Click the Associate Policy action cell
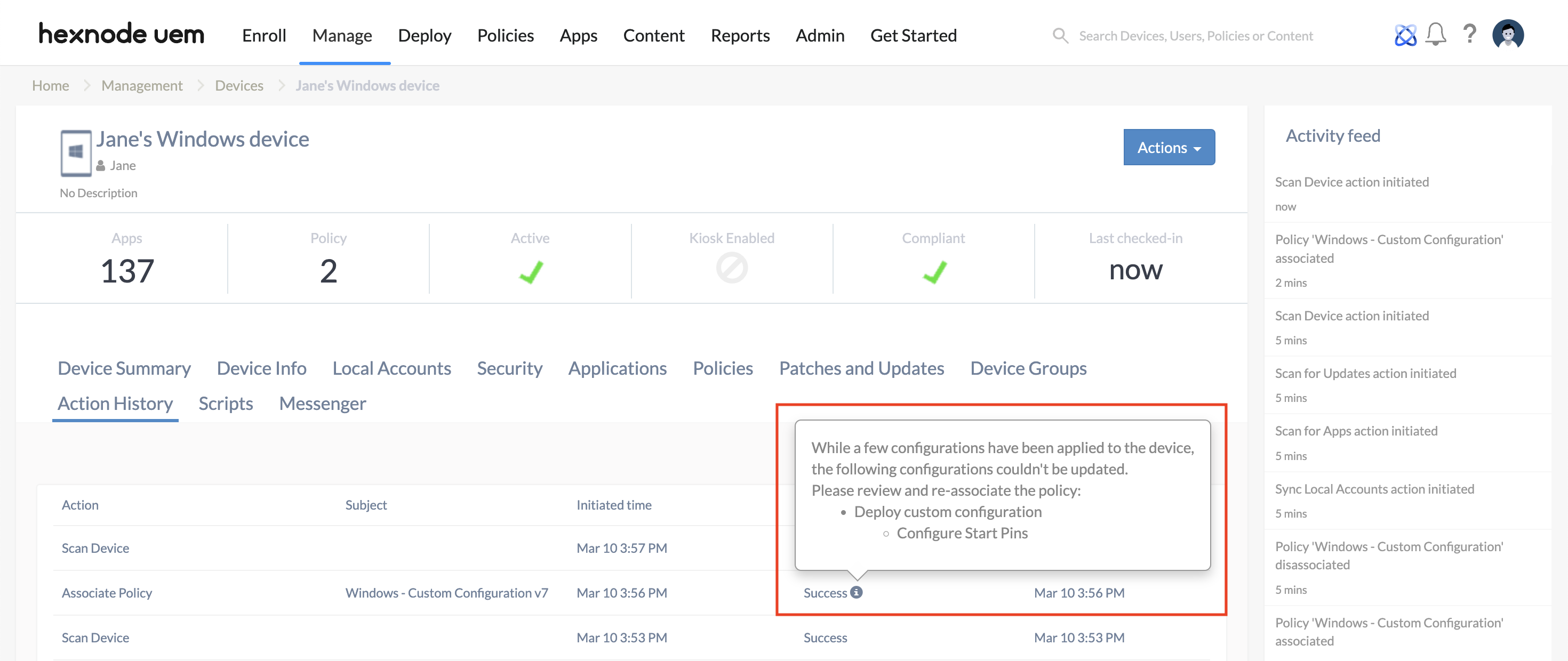The width and height of the screenshot is (1568, 661). (x=107, y=593)
